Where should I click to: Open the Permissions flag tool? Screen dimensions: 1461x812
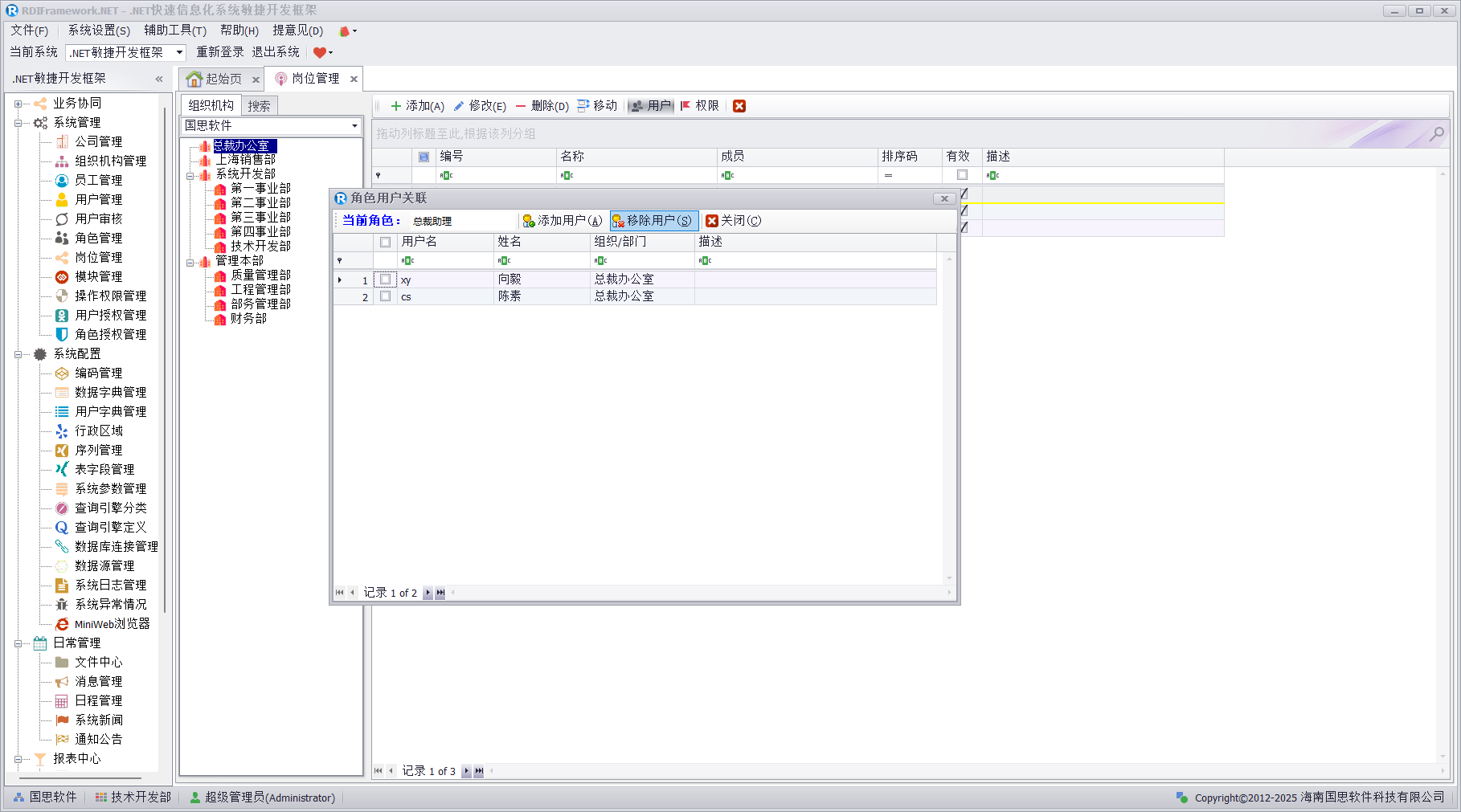click(685, 106)
